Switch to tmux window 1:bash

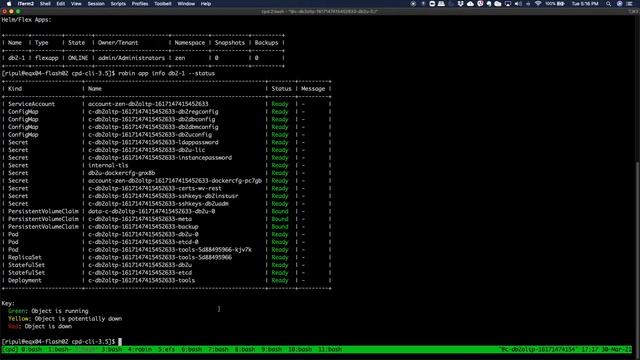click(58, 349)
